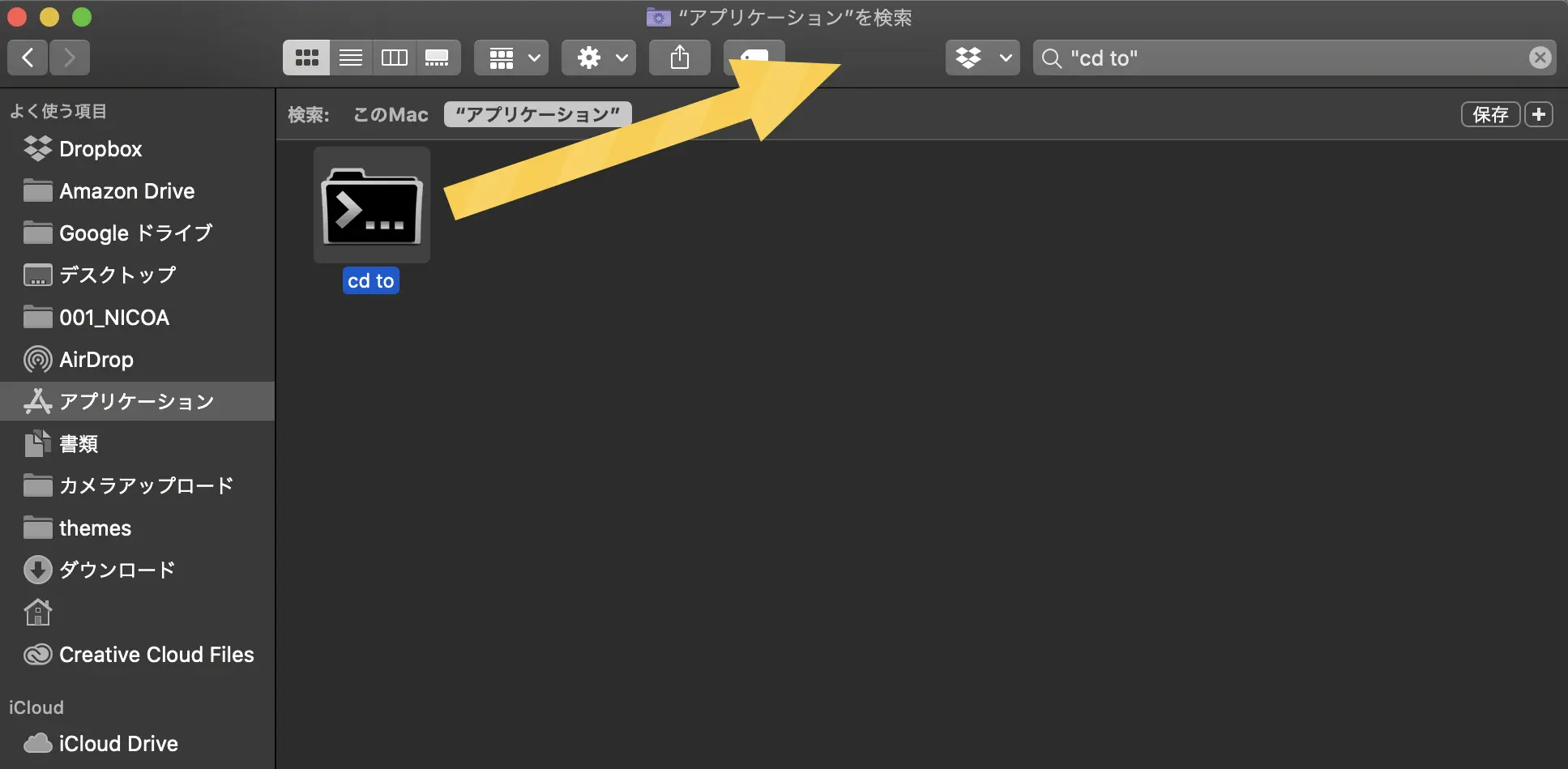The width and height of the screenshot is (1568, 769).
Task: Clear the search text with X button
Action: 1540,58
